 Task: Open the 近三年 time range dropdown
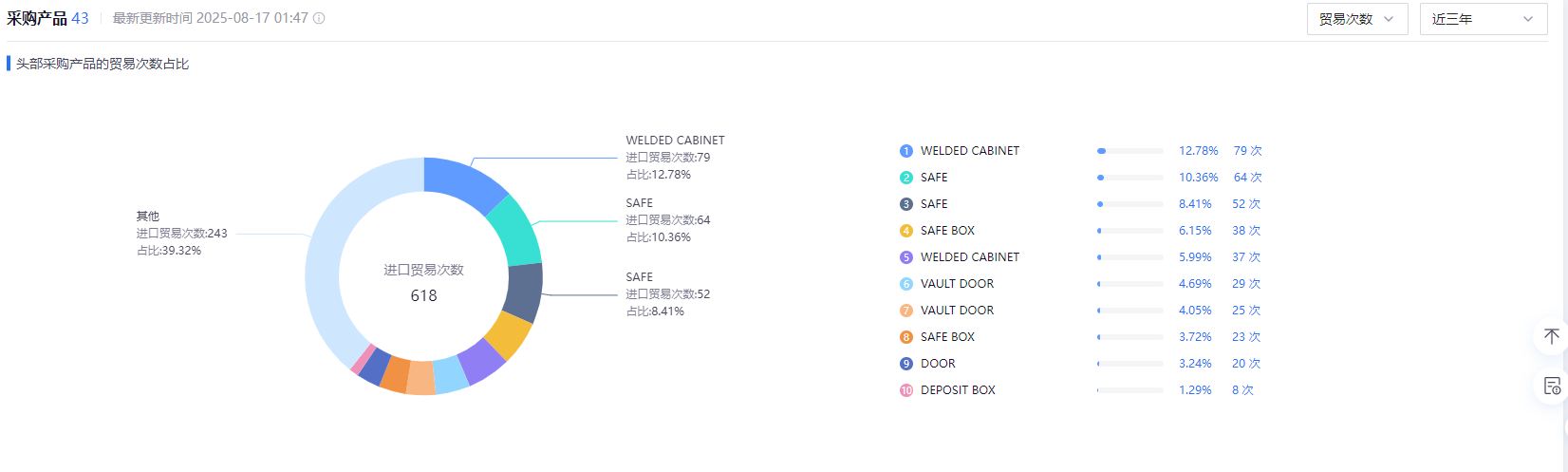(x=1483, y=19)
